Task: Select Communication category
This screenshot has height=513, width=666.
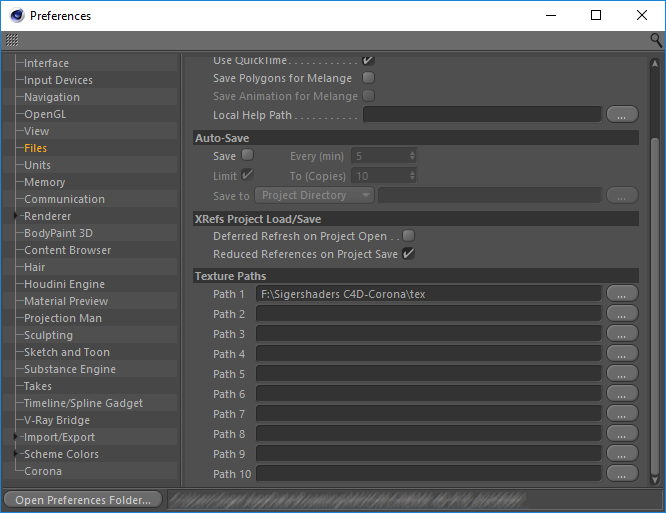Action: click(x=64, y=199)
